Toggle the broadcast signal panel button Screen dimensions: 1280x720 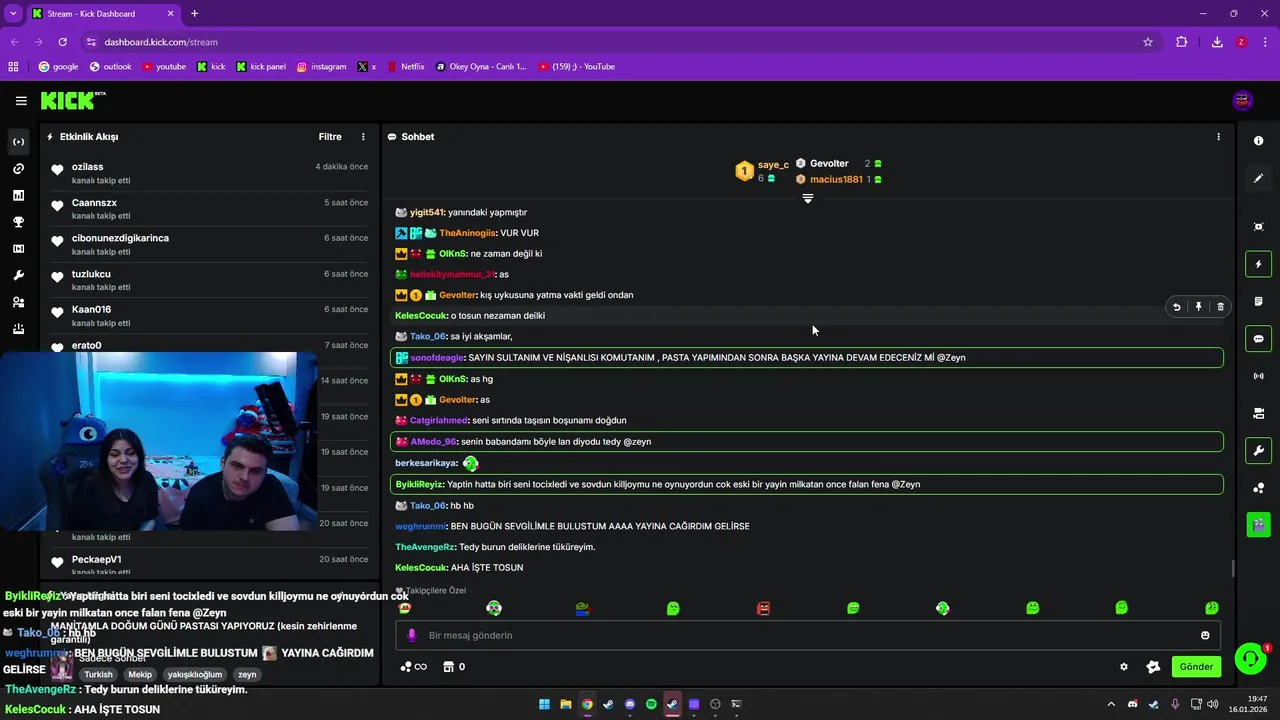(x=1258, y=376)
